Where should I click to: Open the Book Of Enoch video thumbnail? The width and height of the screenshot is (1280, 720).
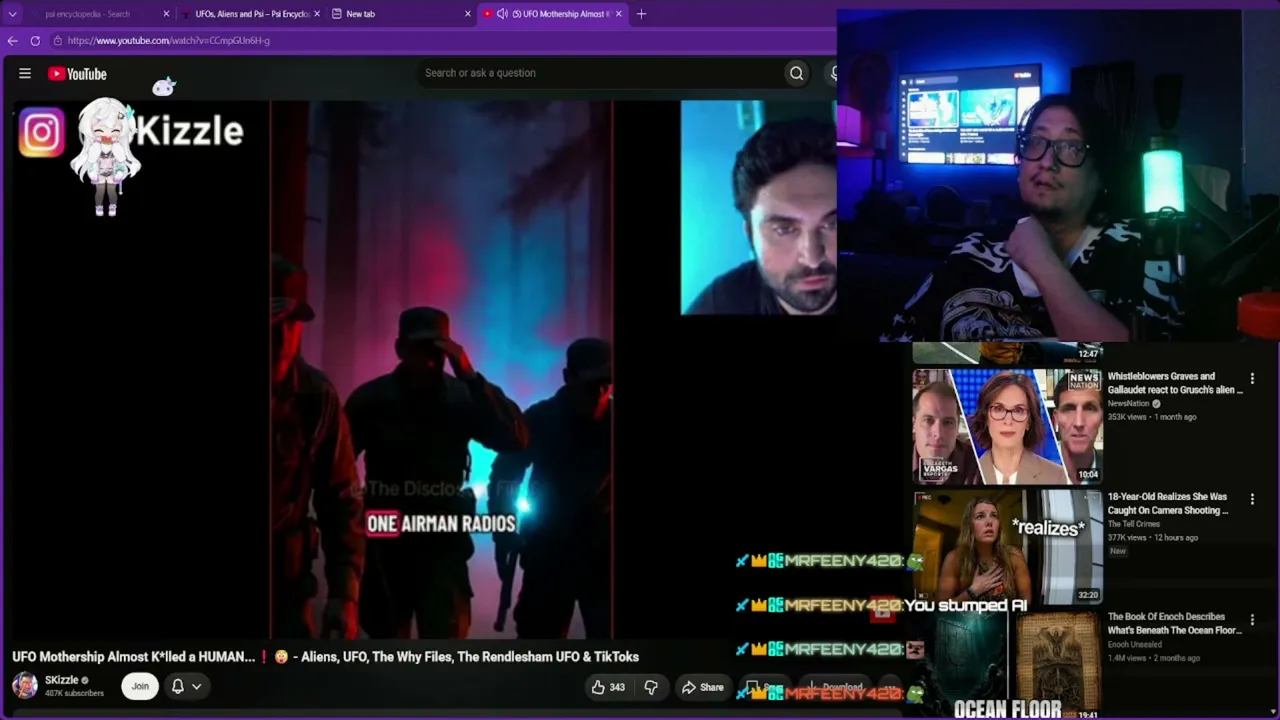(x=1007, y=665)
